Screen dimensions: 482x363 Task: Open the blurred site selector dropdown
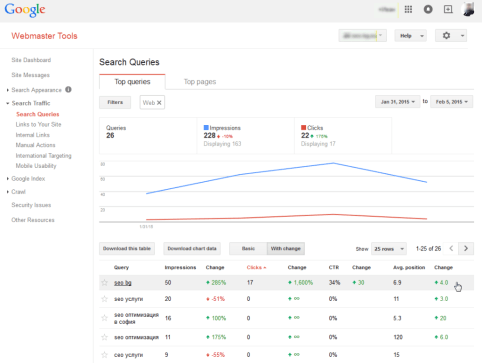tap(363, 36)
